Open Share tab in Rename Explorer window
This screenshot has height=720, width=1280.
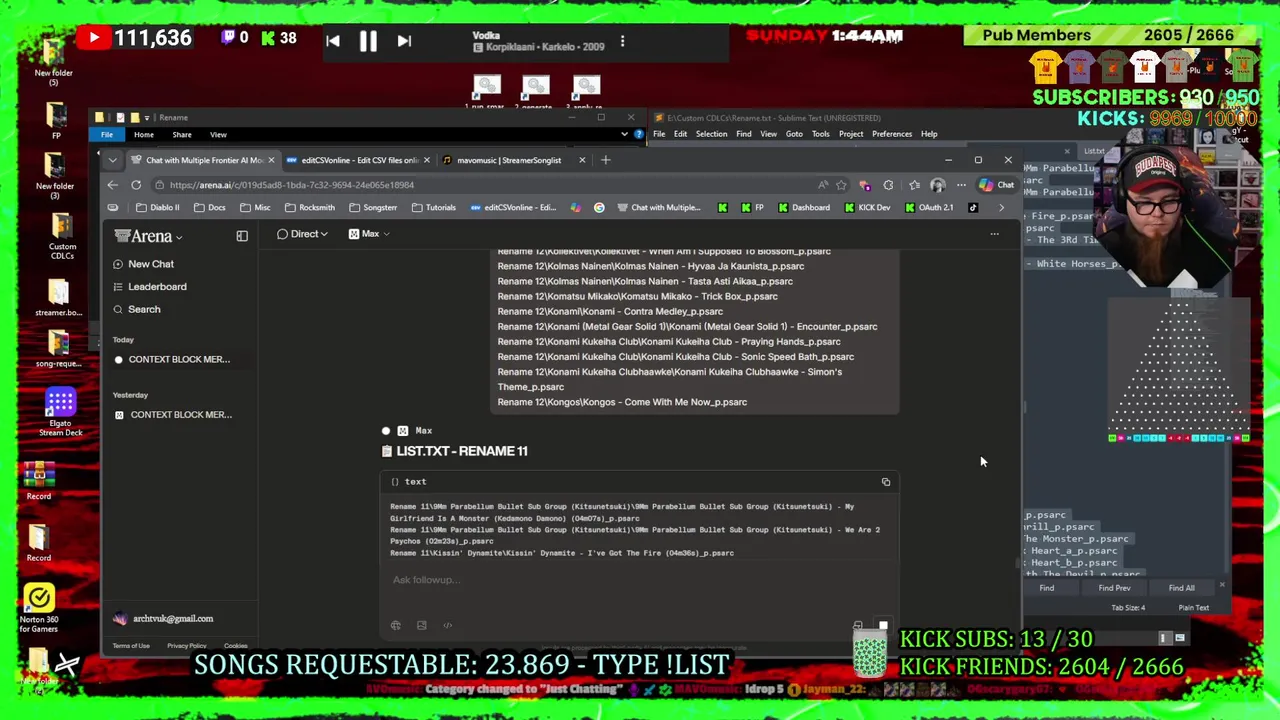[182, 135]
